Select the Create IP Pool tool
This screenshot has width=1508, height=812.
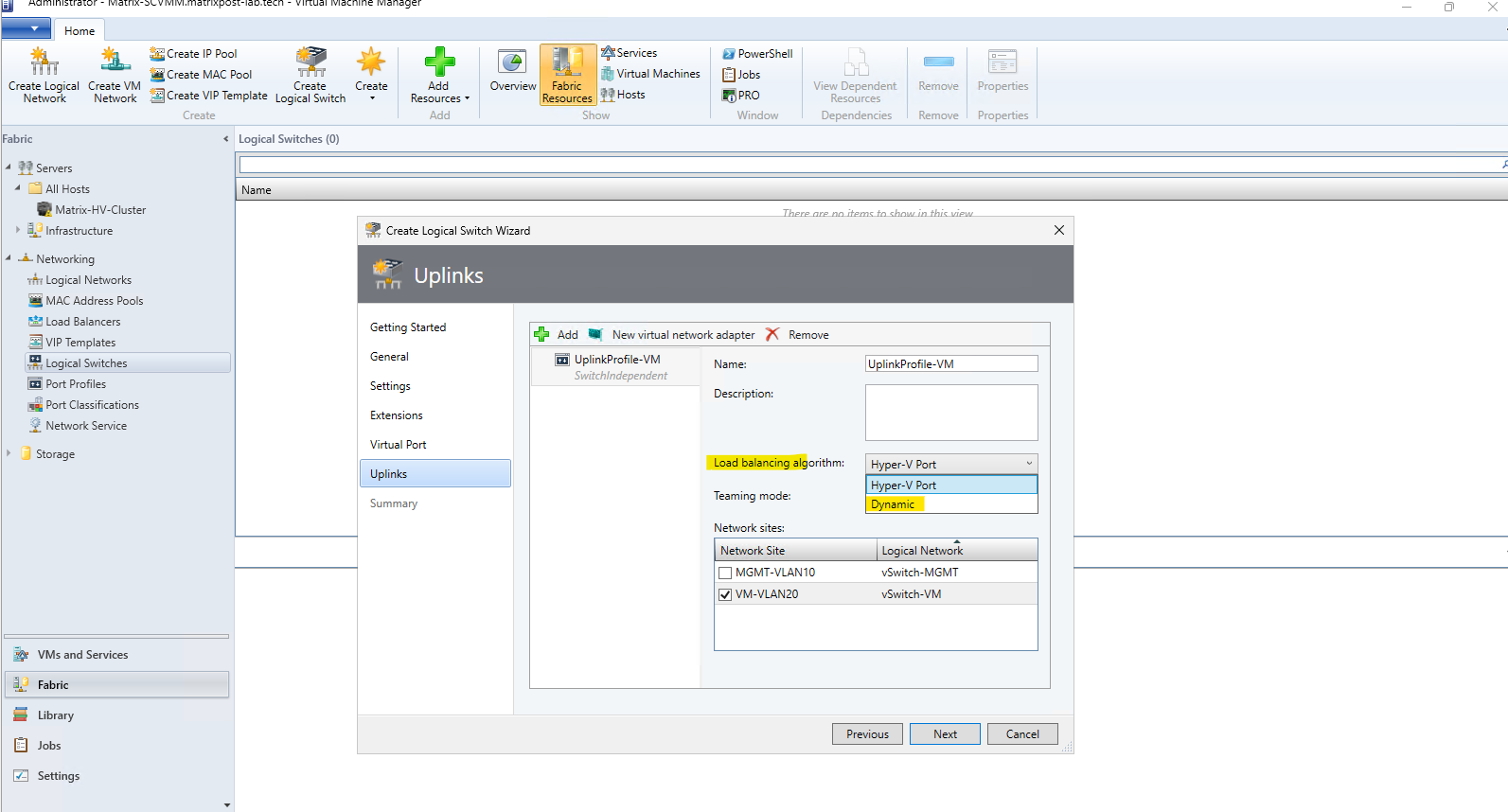(193, 54)
